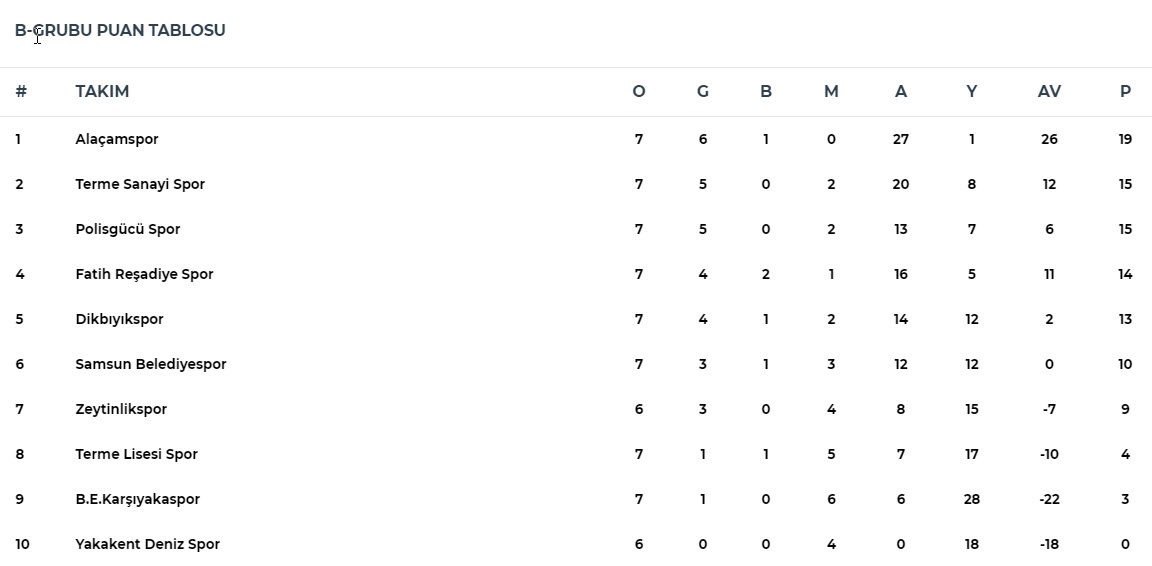Click the # rank column header

[21, 91]
